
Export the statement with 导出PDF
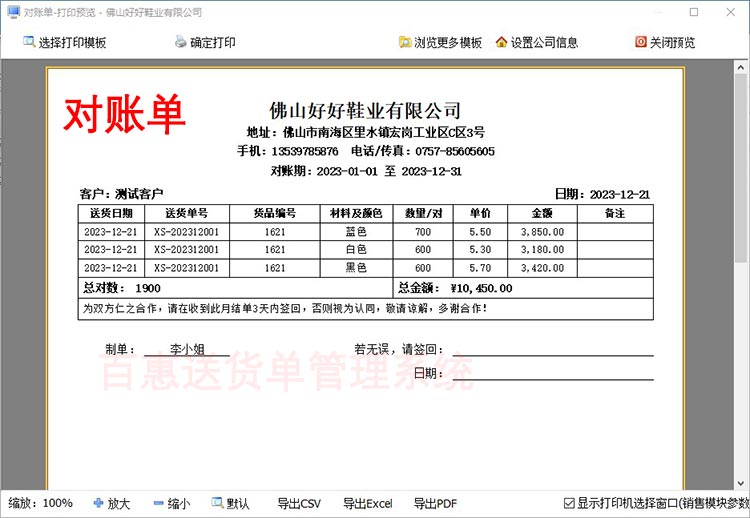click(435, 503)
